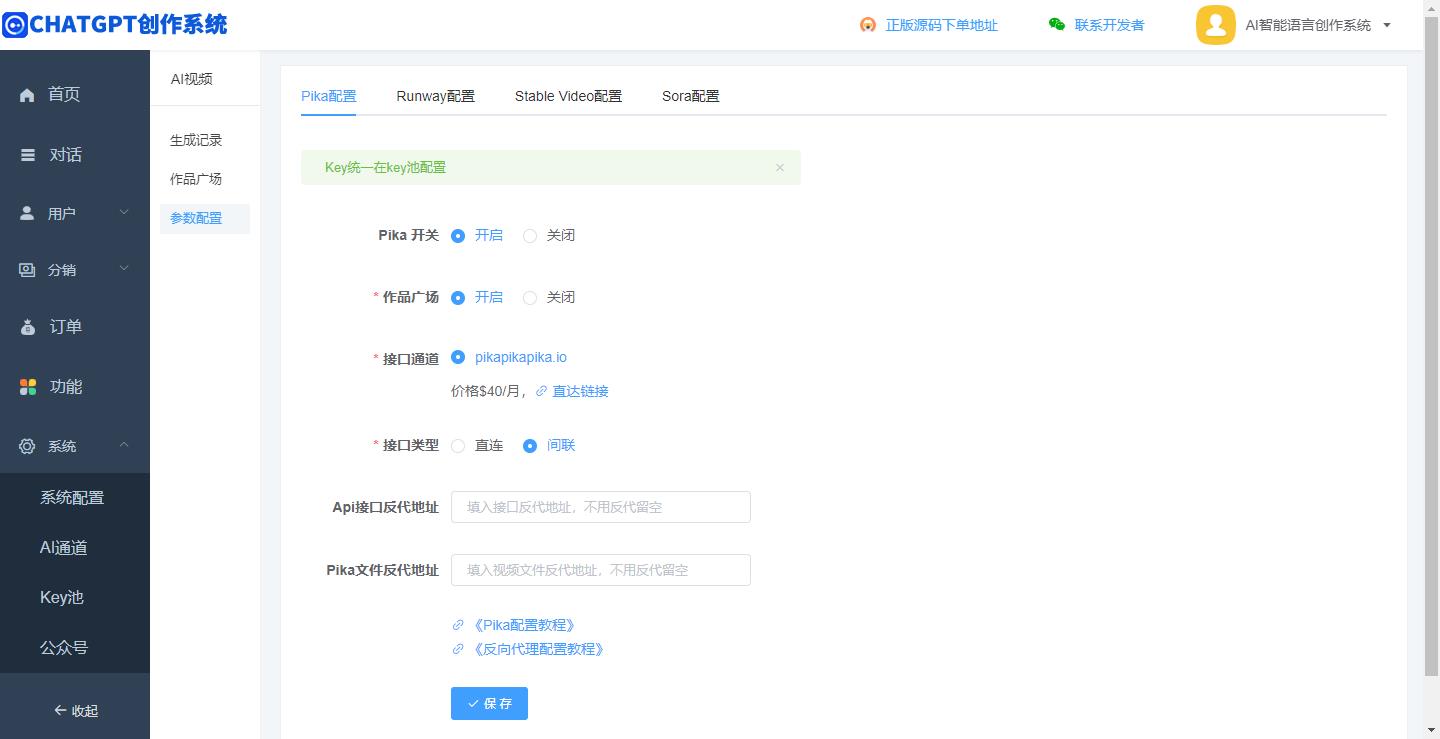Select 关闭 for Pika 开关
Viewport: 1440px width, 739px height.
point(530,236)
